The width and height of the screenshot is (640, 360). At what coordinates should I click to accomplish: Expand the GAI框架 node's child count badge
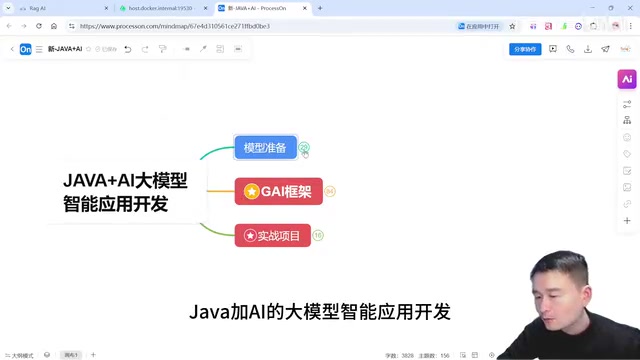[x=330, y=191]
